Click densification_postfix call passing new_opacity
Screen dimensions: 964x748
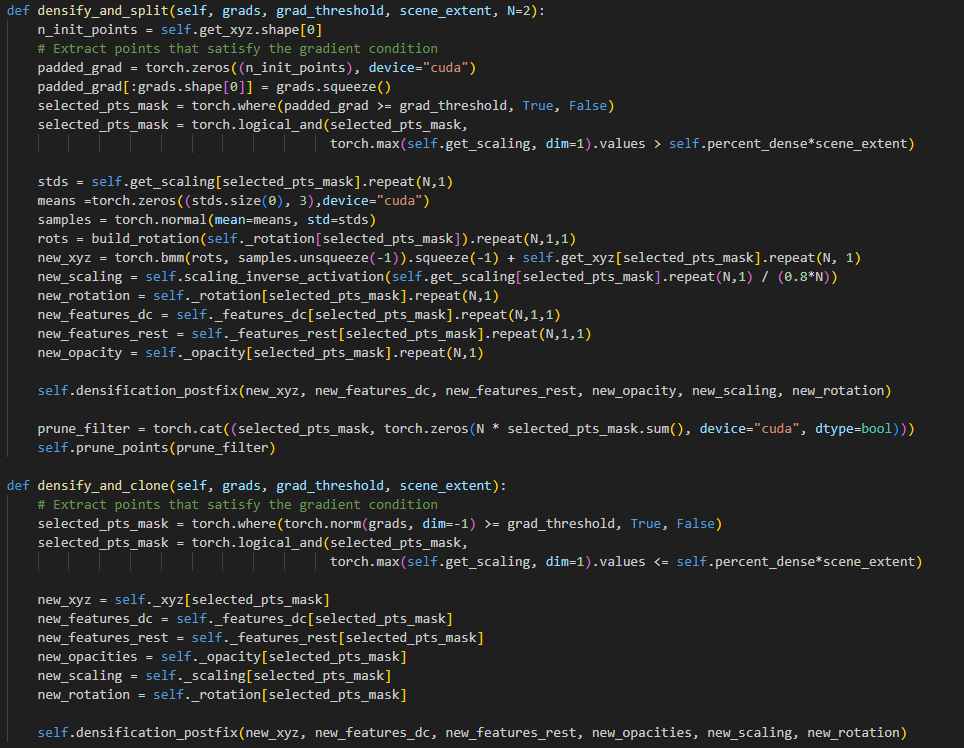click(x=464, y=391)
